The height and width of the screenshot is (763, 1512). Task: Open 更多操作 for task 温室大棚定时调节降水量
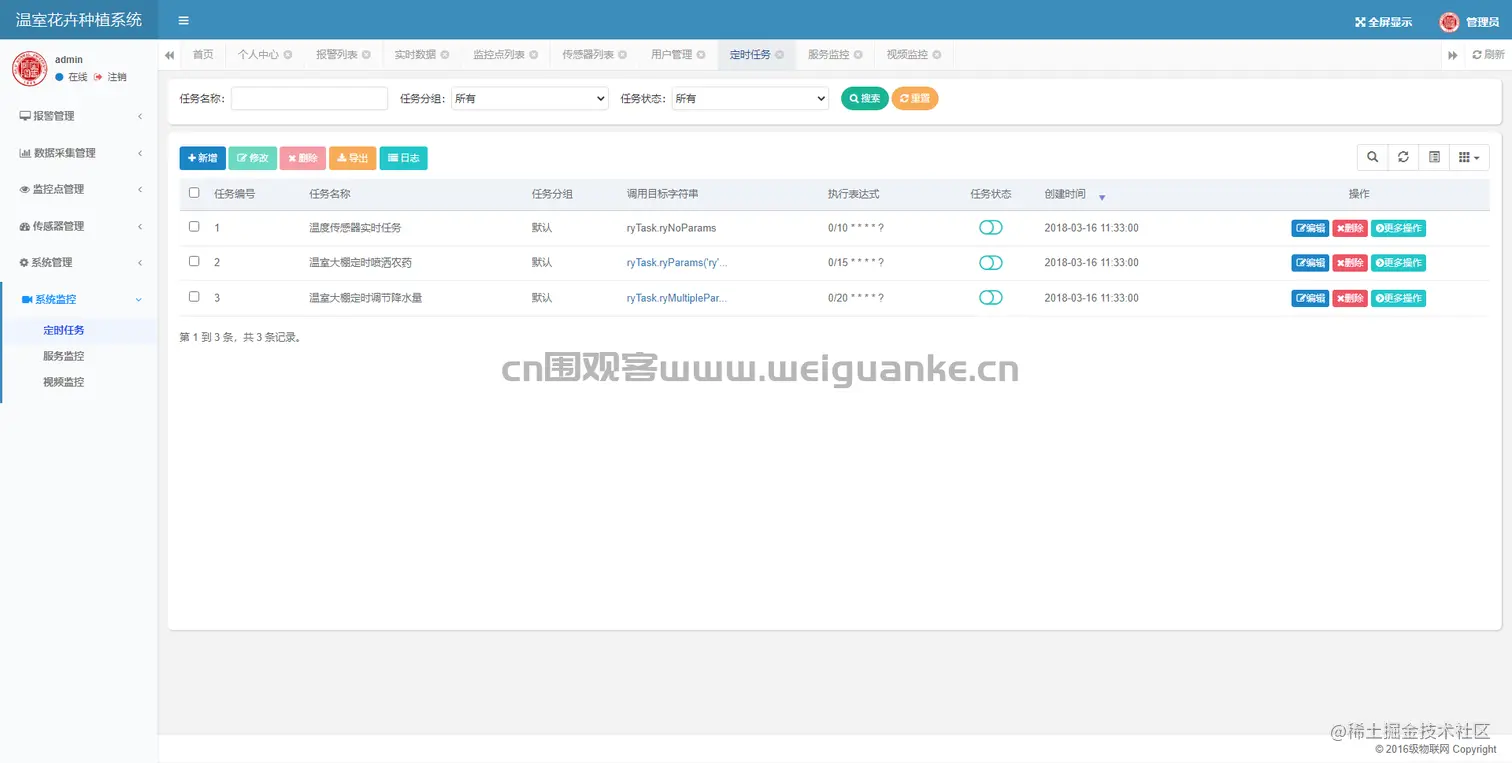(1398, 298)
